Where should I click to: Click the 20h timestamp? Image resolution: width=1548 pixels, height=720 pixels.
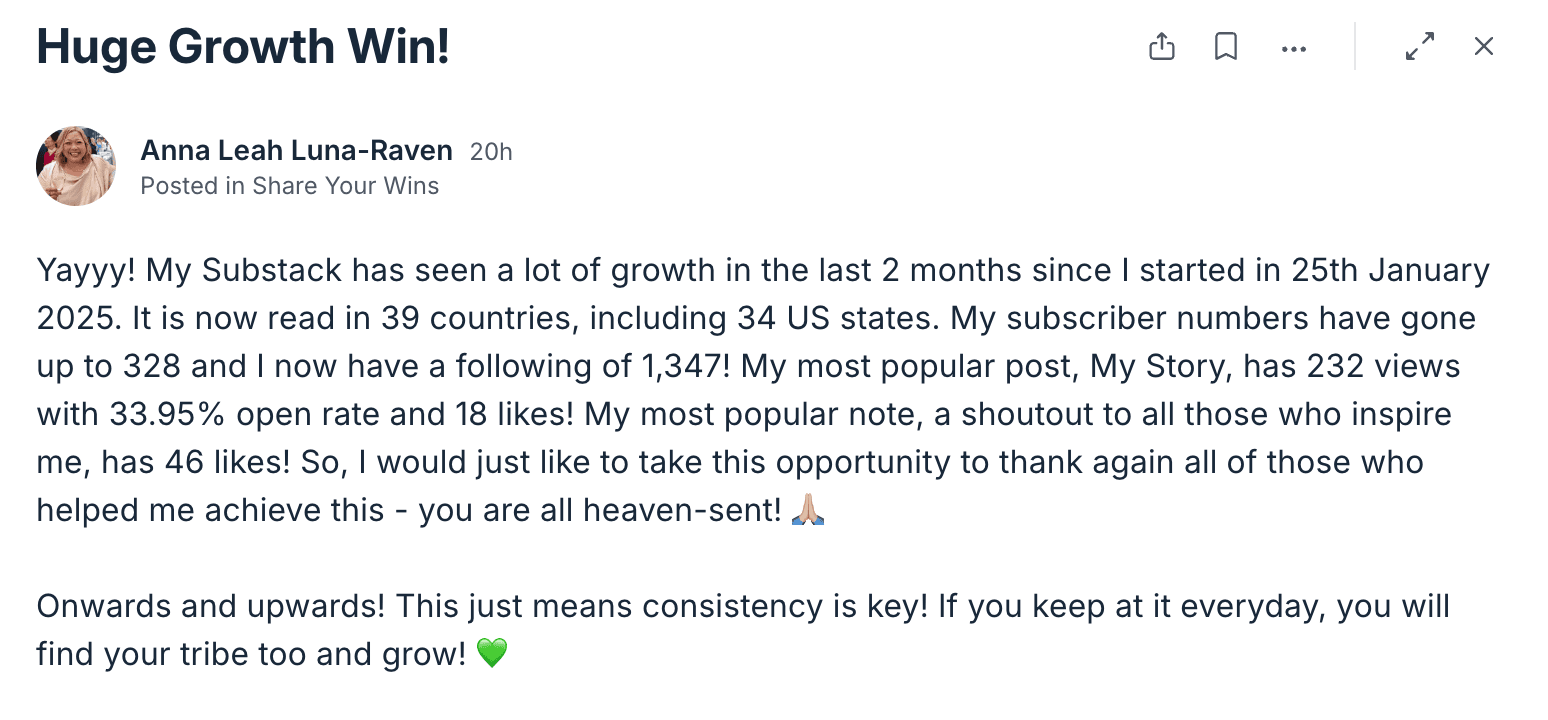pos(491,152)
